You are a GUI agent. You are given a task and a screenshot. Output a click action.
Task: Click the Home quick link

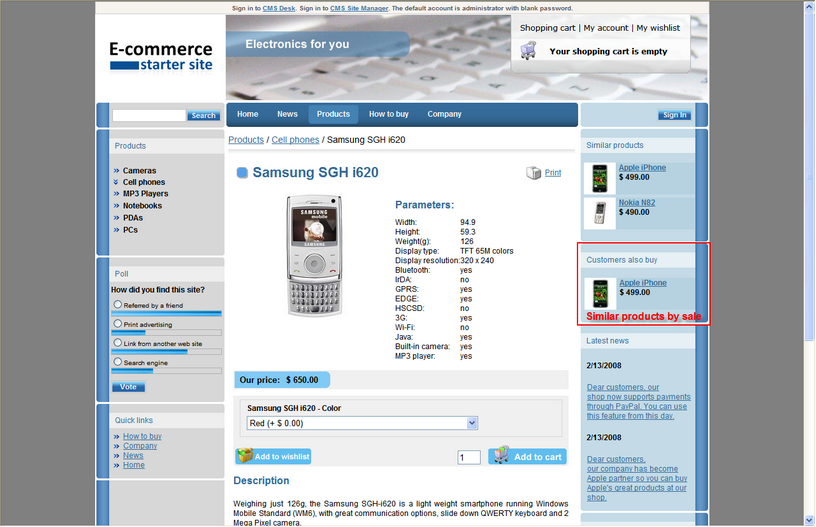point(134,465)
